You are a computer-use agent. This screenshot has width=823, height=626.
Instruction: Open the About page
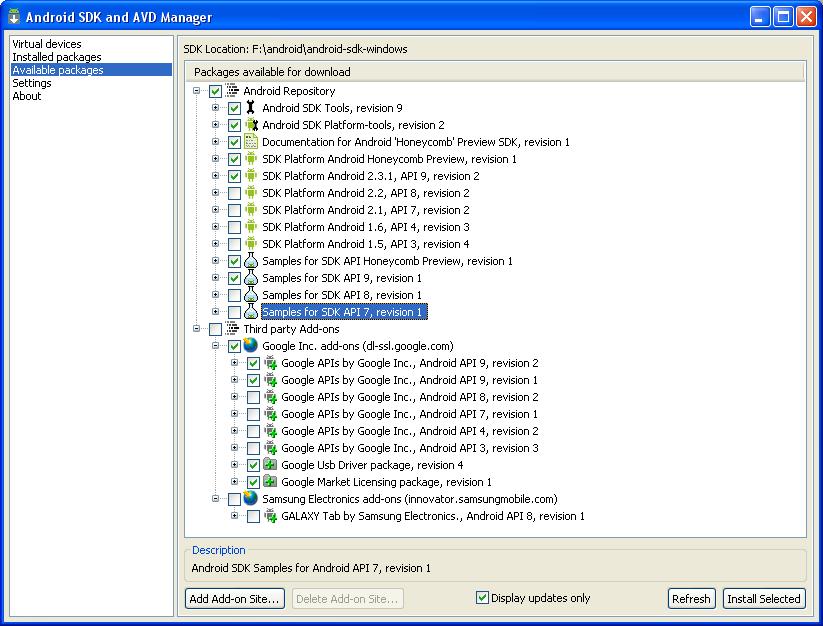point(26,96)
